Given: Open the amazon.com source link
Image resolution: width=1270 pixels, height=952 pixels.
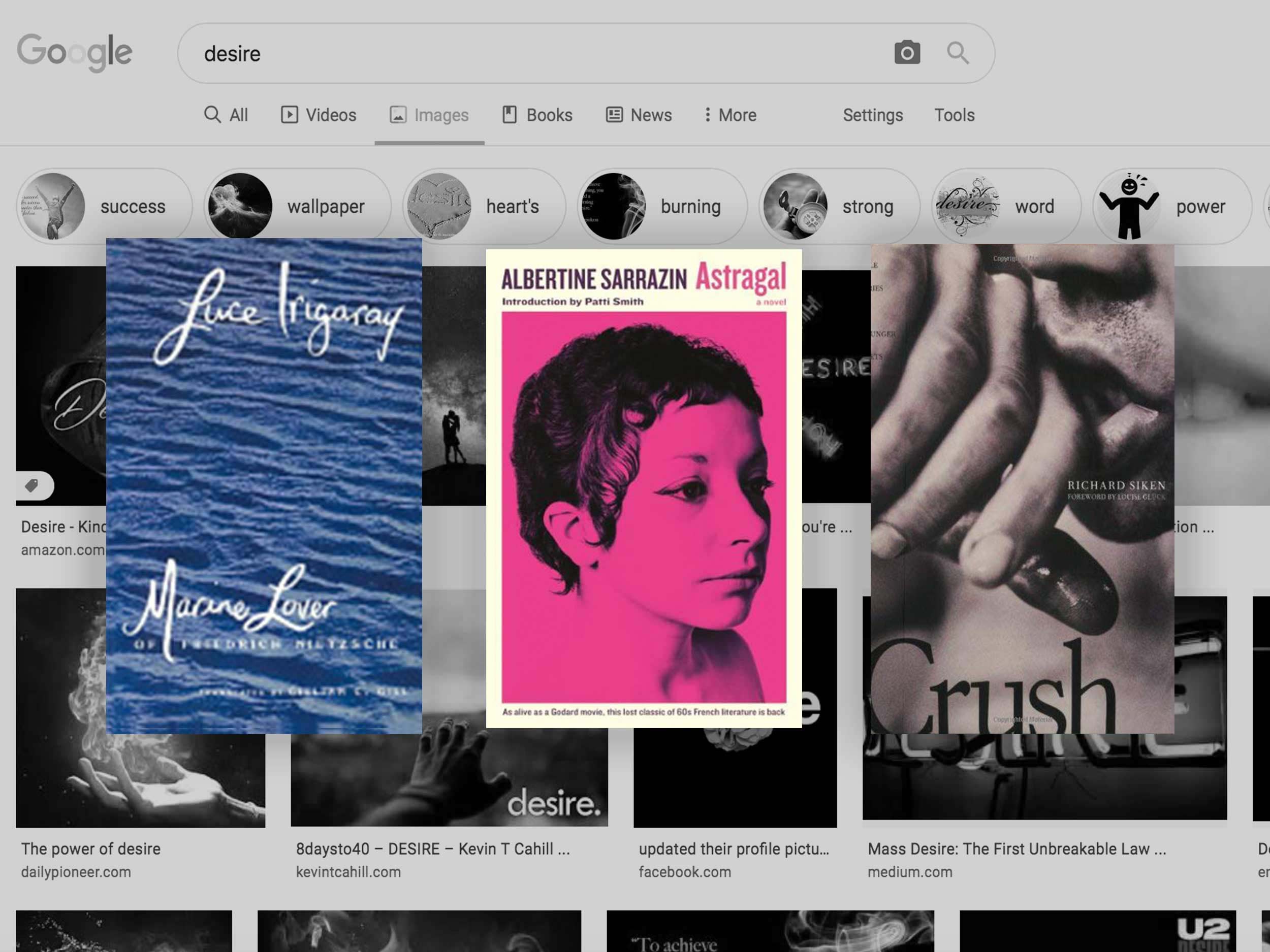Looking at the screenshot, I should pos(63,550).
